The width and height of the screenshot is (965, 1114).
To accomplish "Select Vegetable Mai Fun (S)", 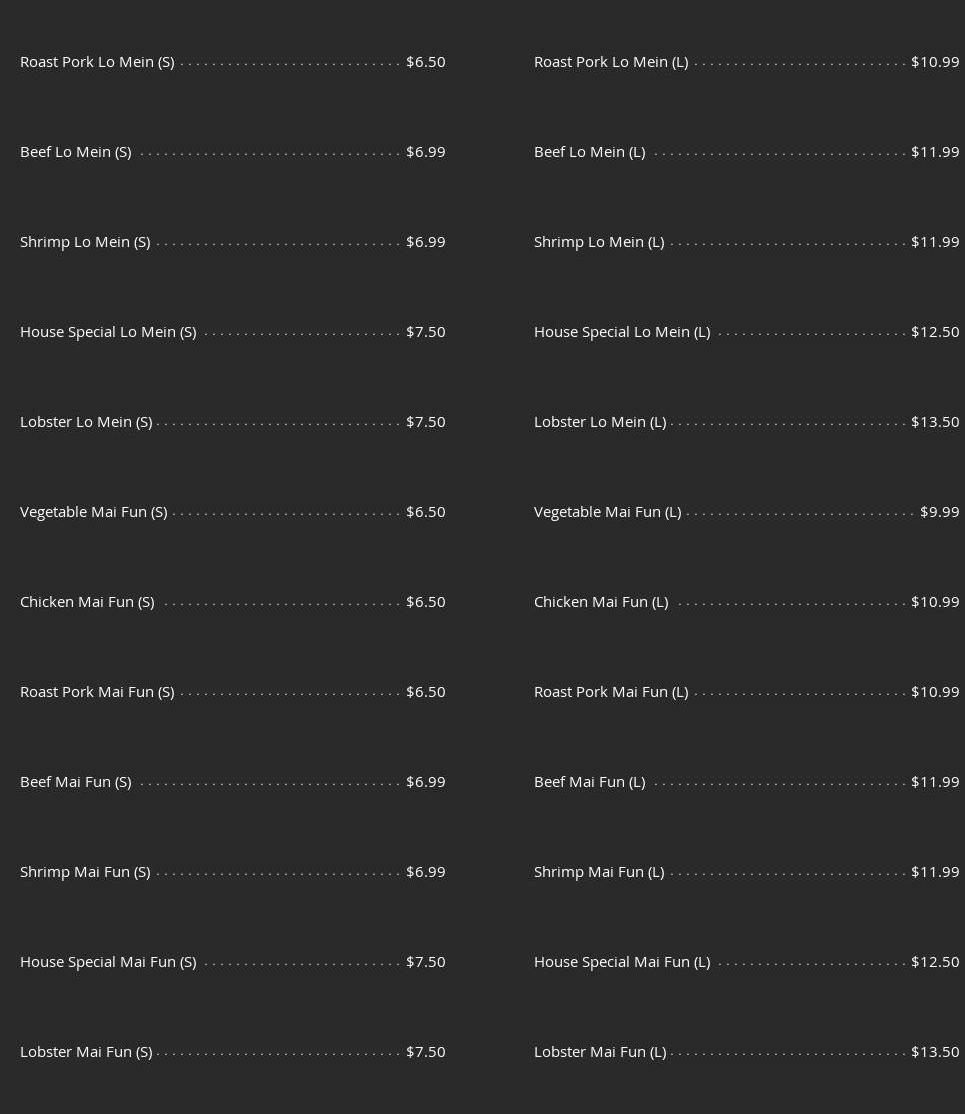I will (x=93, y=512).
